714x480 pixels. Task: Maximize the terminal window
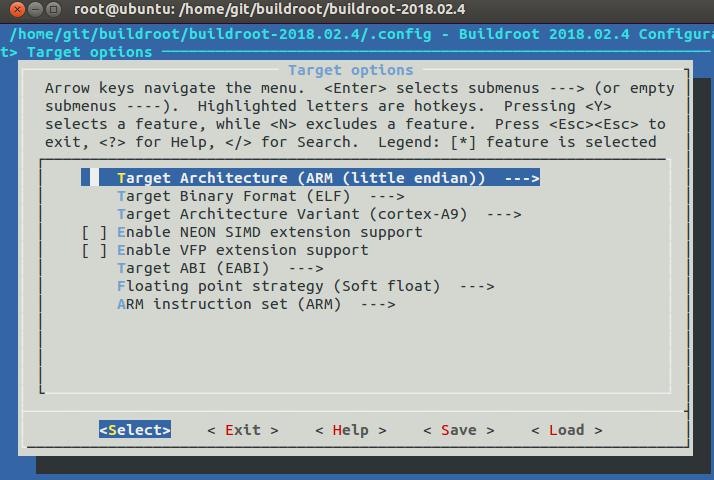tap(53, 9)
